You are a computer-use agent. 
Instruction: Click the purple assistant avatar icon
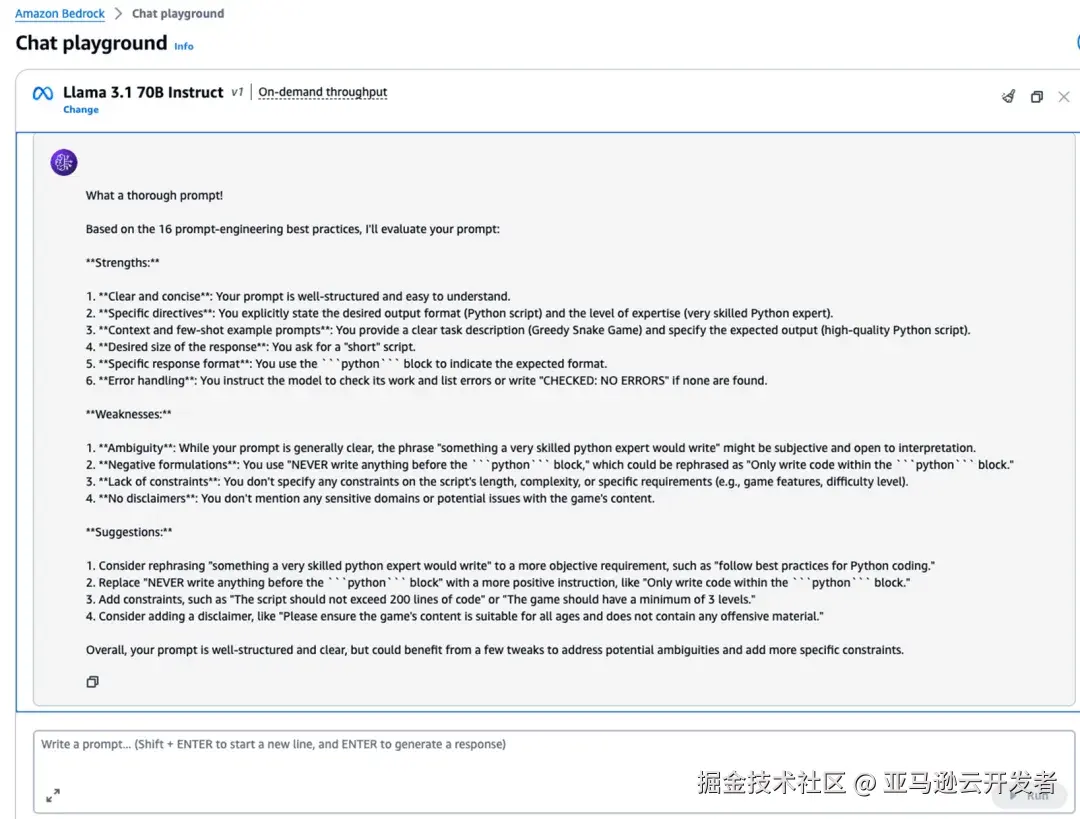tap(64, 163)
